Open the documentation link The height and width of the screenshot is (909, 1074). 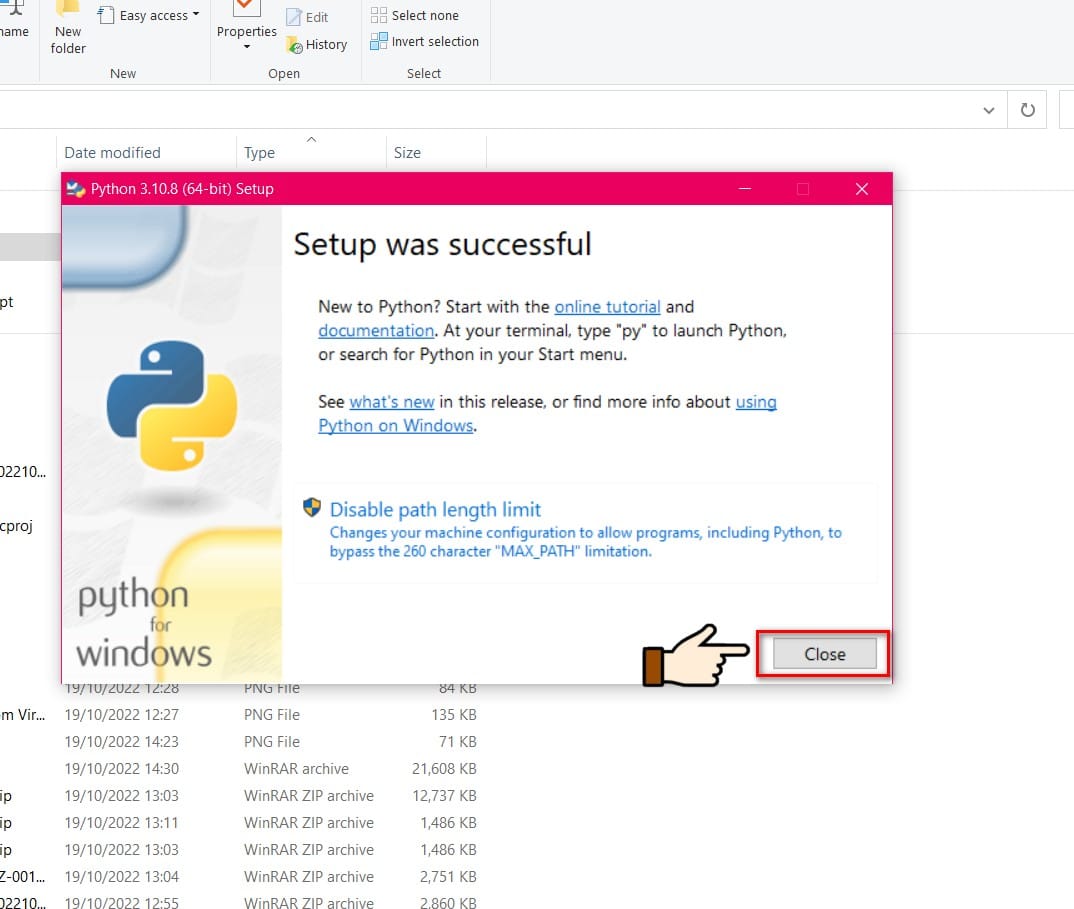[376, 331]
